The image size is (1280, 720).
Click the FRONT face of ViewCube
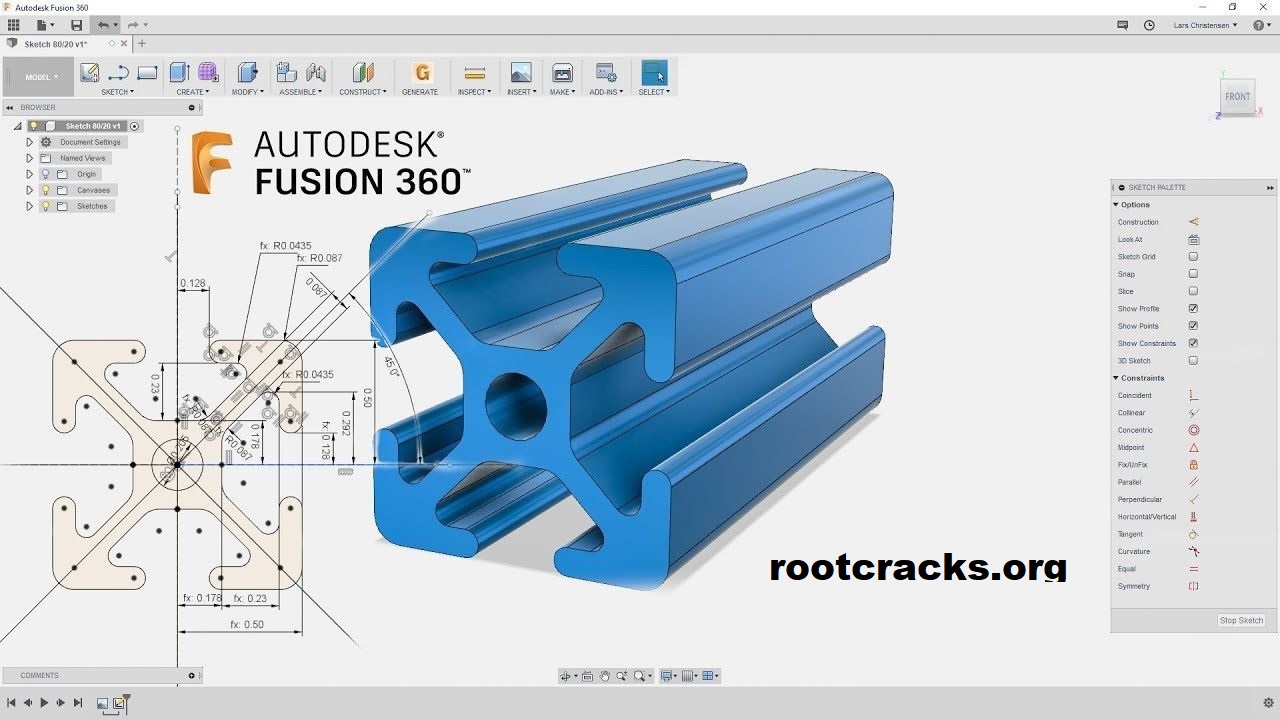pos(1238,97)
